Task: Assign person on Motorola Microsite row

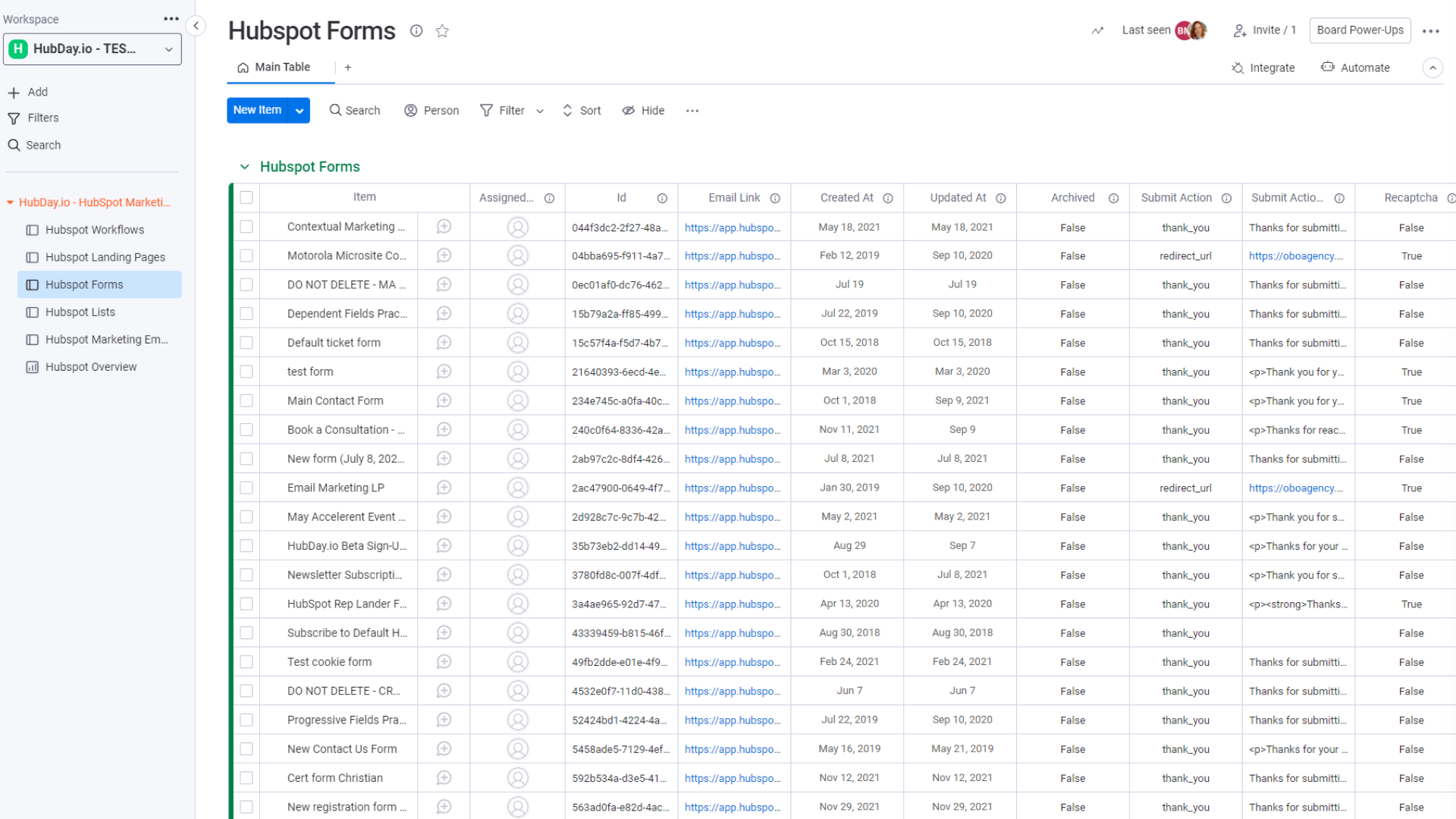Action: tap(518, 256)
